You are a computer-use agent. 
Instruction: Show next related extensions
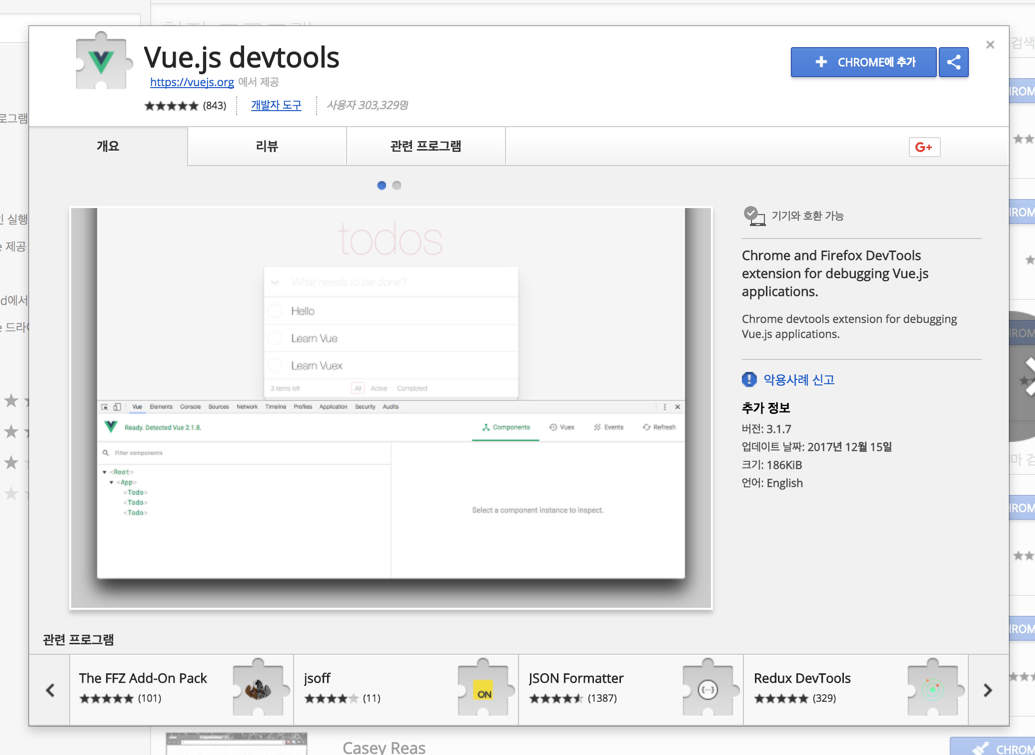988,690
